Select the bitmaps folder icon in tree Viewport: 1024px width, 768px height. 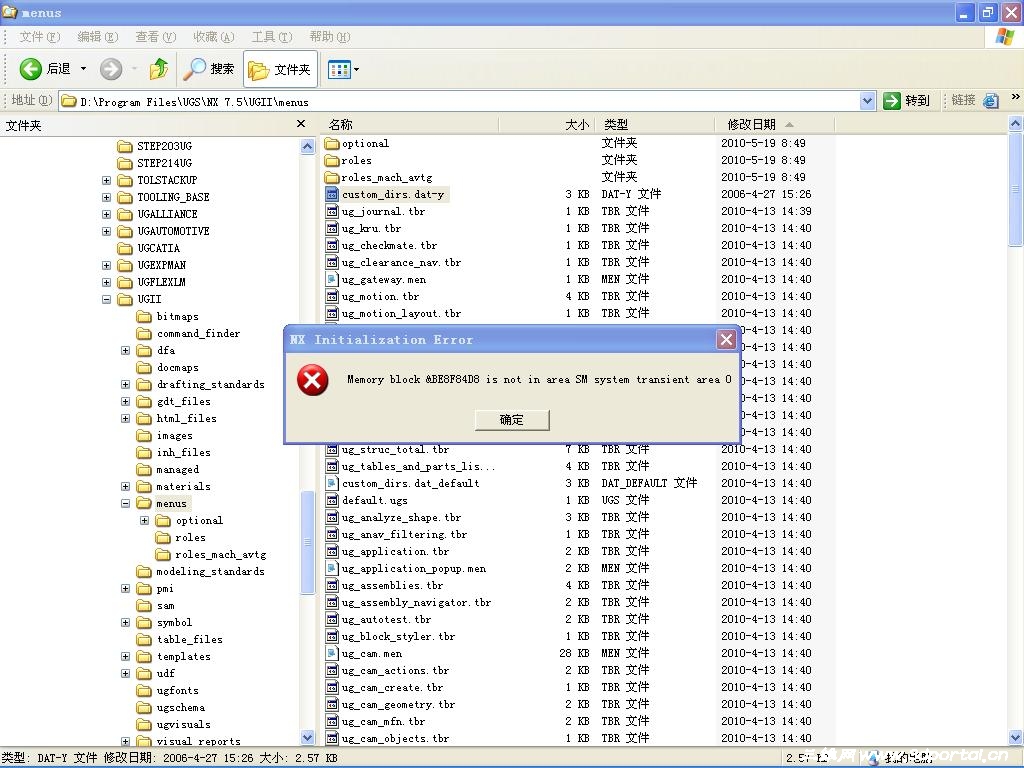[144, 316]
